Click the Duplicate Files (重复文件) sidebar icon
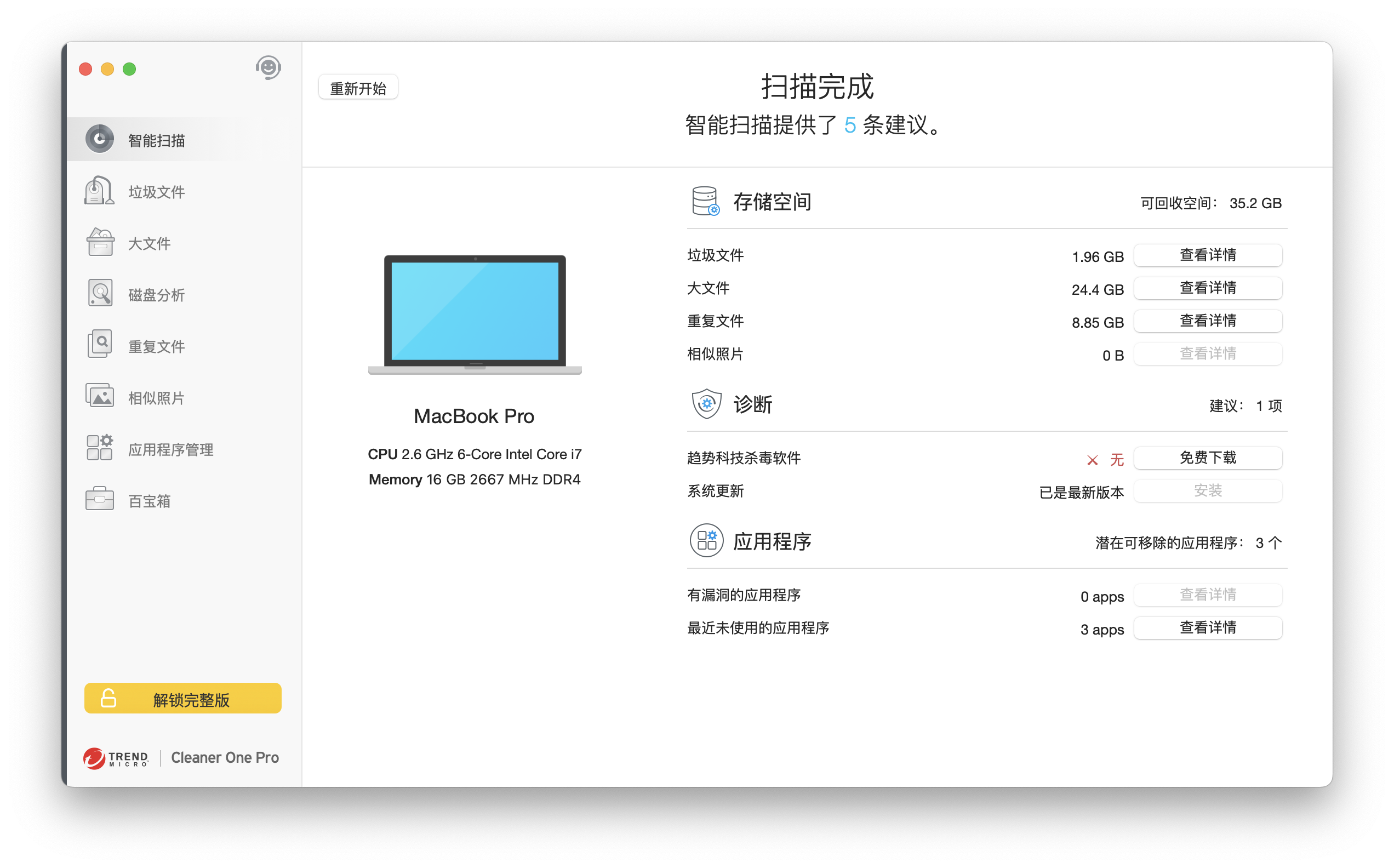Screen dimensions: 1394x868 [x=100, y=345]
